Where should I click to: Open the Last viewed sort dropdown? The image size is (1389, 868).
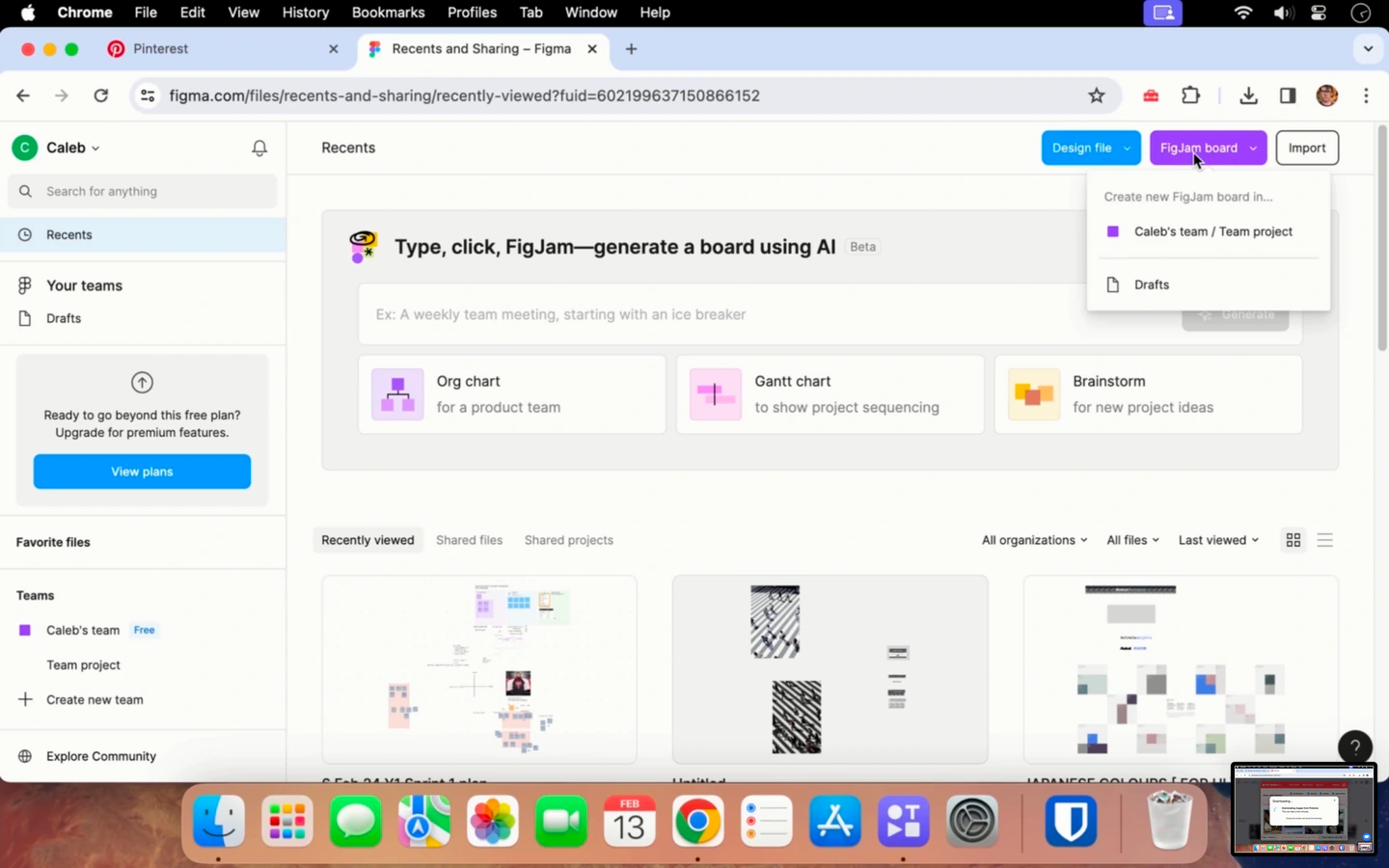click(x=1218, y=540)
